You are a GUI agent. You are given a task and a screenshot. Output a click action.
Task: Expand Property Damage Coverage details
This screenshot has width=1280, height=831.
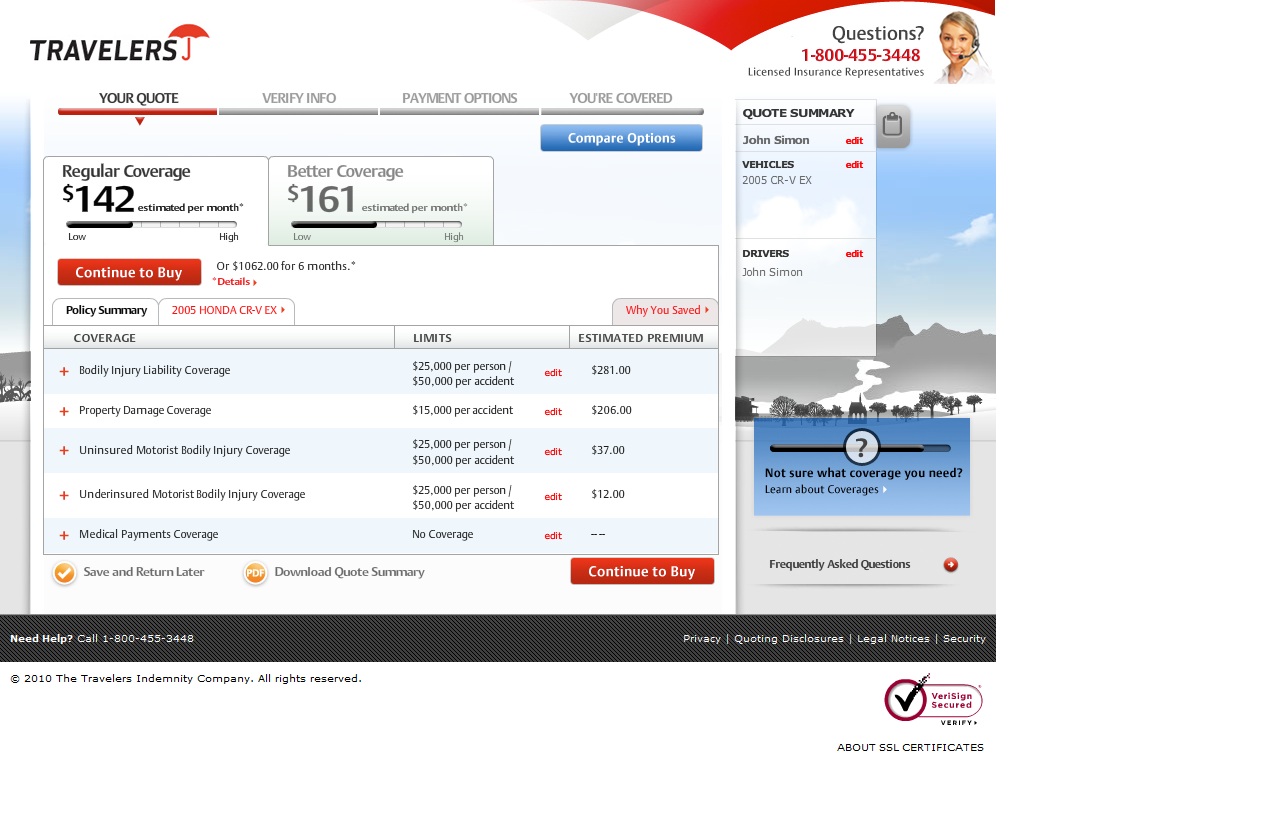[x=64, y=411]
